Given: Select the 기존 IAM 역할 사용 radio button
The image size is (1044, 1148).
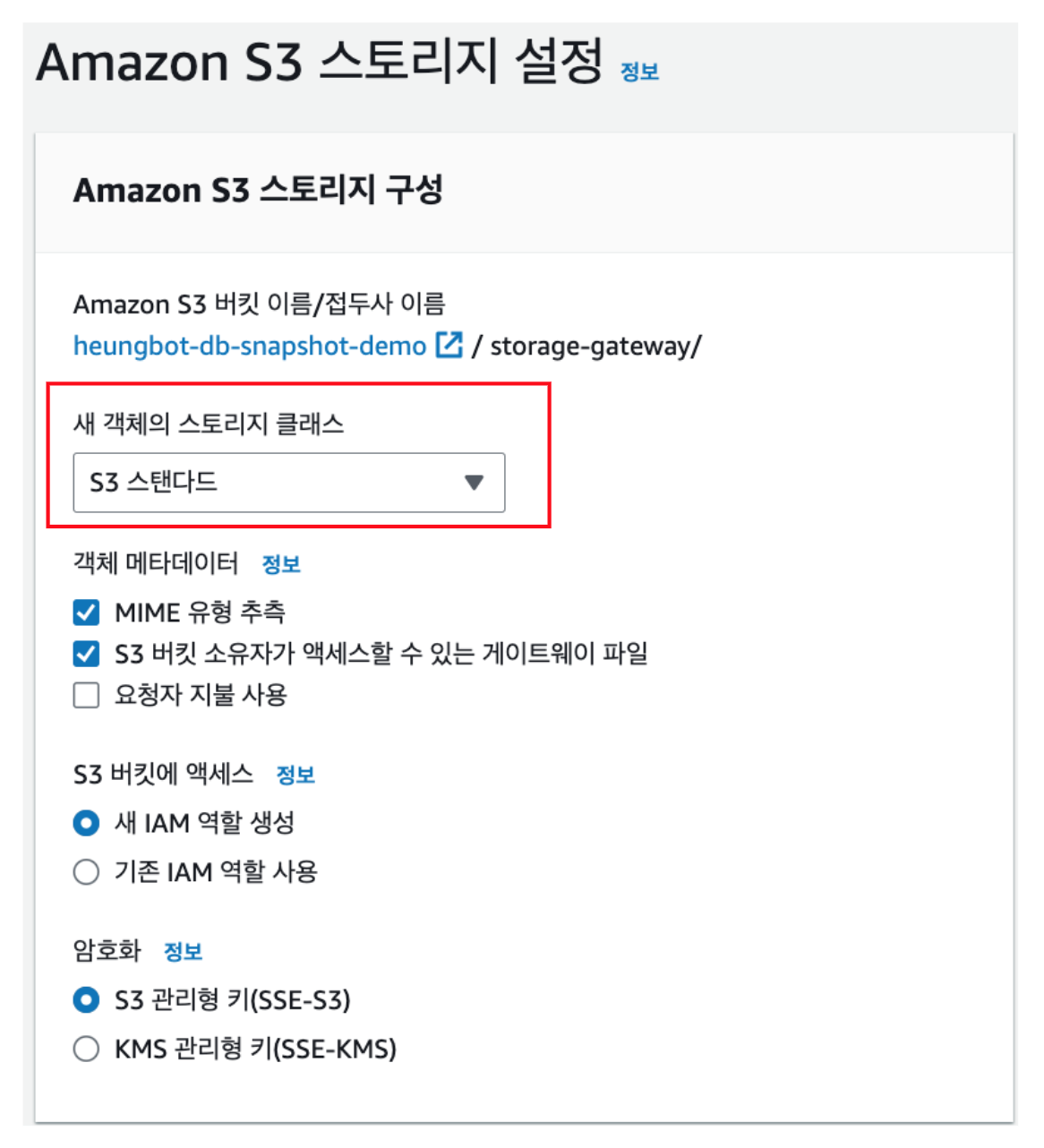Looking at the screenshot, I should (x=86, y=869).
